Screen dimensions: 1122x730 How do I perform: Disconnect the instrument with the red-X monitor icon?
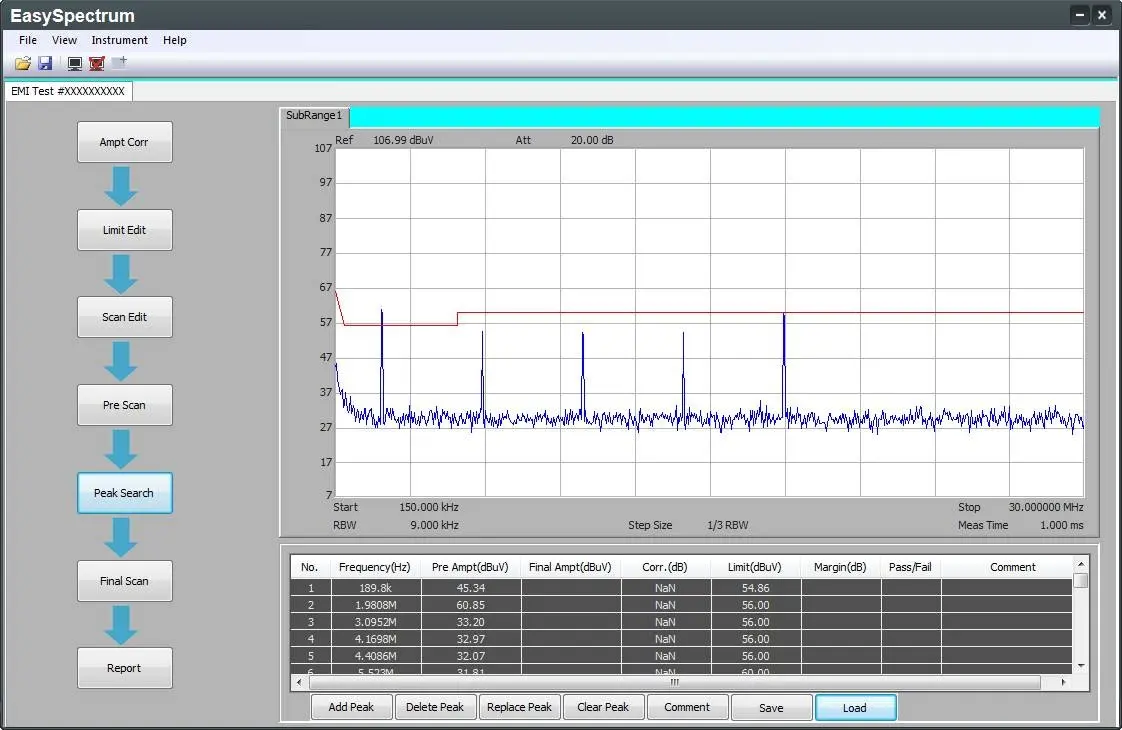click(x=96, y=62)
